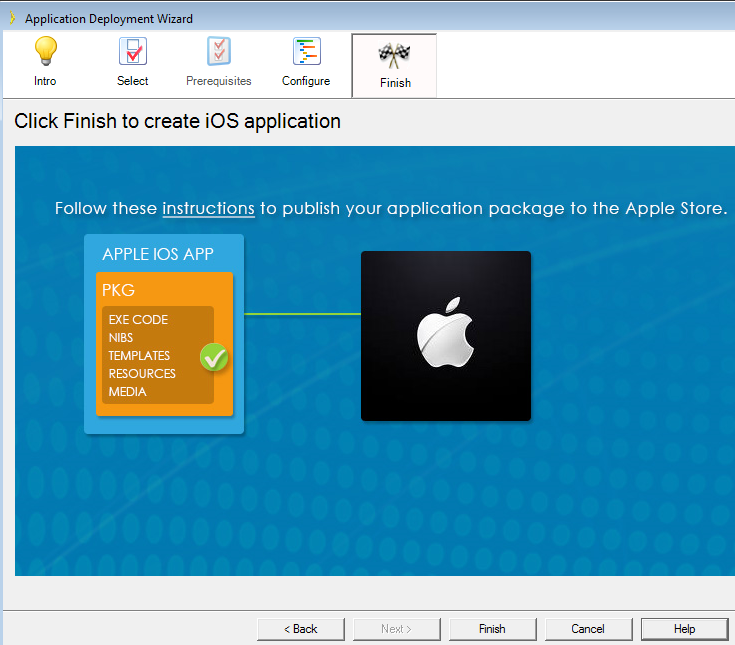
Task: Click the RESOURCES entry
Action: pos(142,374)
